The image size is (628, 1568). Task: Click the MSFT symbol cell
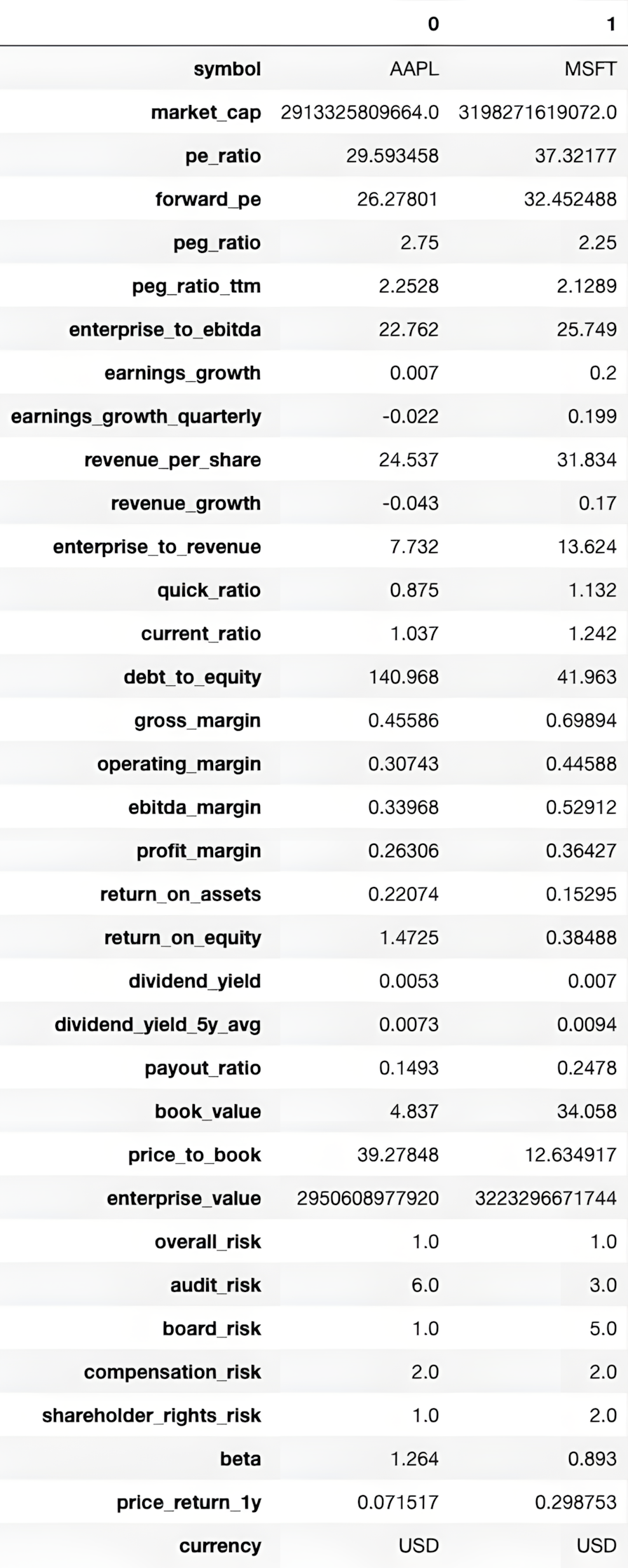(590, 69)
